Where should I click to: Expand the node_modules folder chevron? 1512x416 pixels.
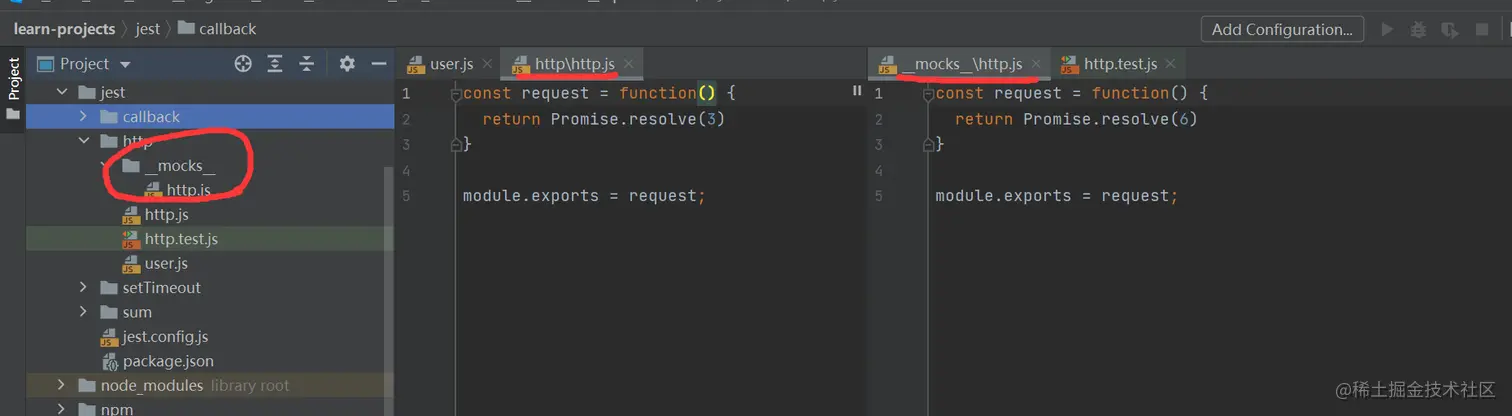pyautogui.click(x=61, y=385)
